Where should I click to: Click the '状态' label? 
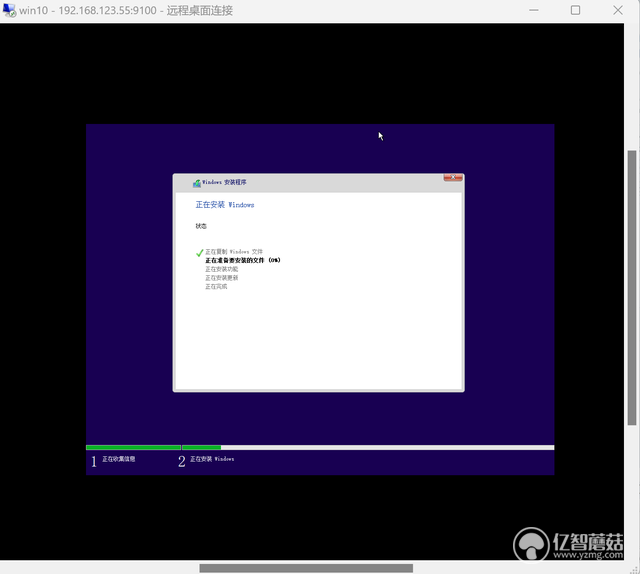(201, 226)
